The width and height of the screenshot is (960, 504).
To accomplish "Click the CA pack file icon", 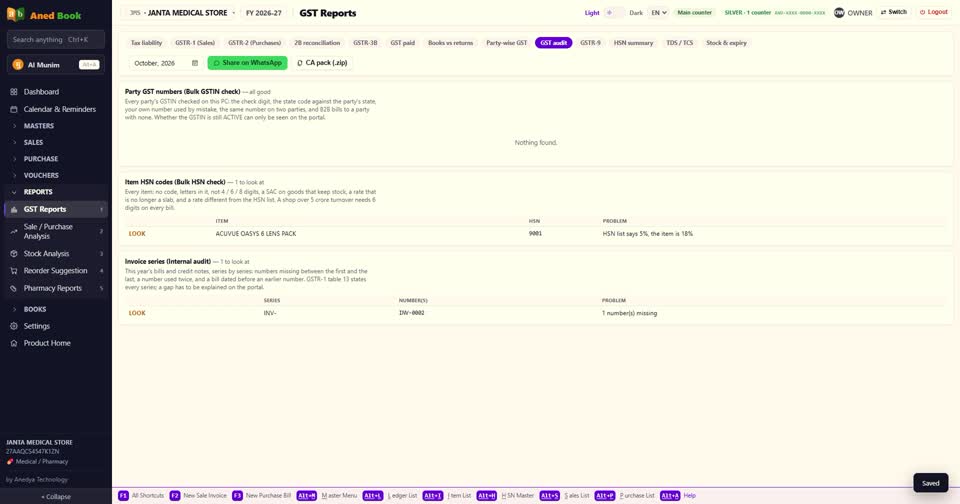I will click(x=299, y=63).
